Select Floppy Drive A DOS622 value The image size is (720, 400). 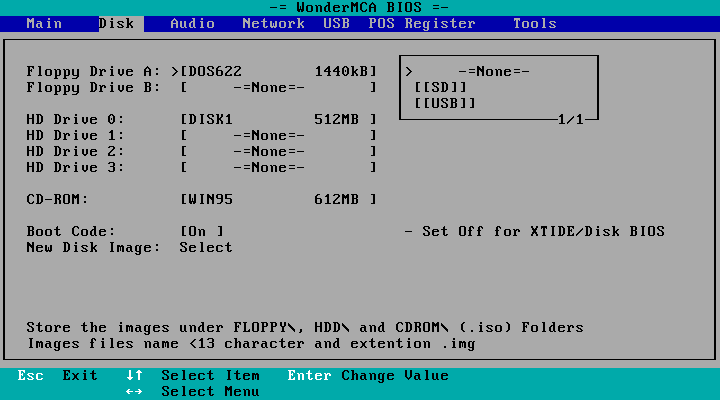pos(278,72)
